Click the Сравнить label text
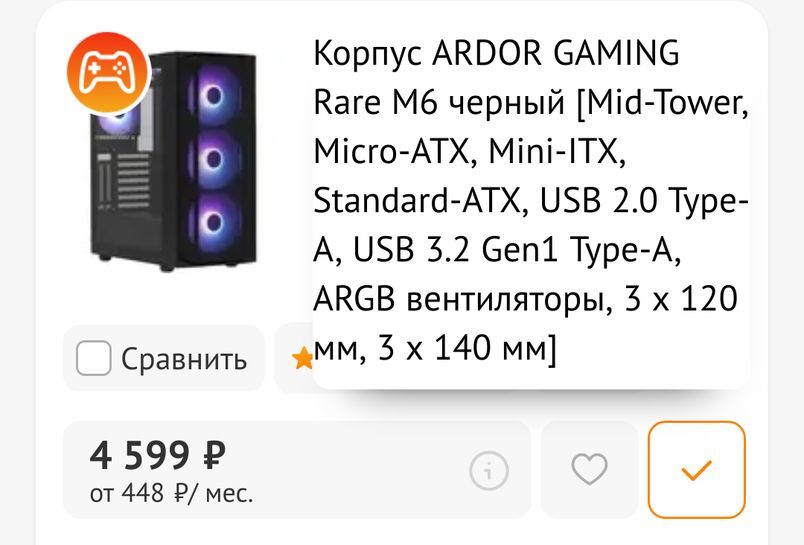 [x=184, y=359]
